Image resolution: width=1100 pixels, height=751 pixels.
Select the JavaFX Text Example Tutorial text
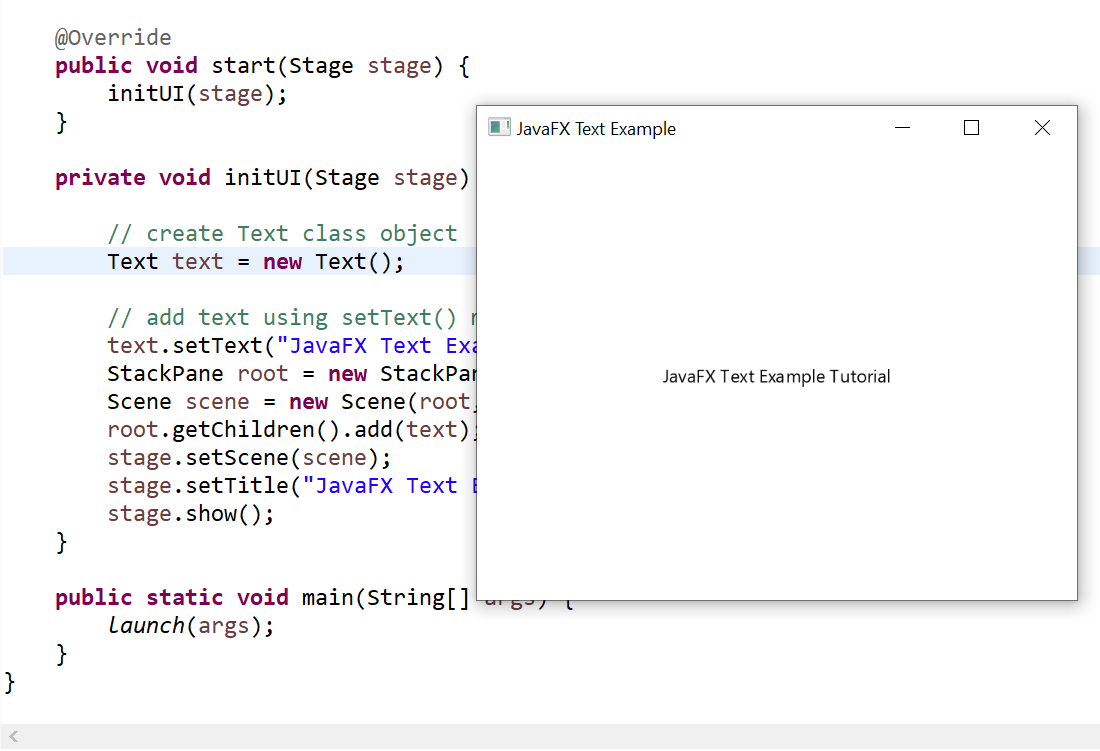[x=777, y=377]
